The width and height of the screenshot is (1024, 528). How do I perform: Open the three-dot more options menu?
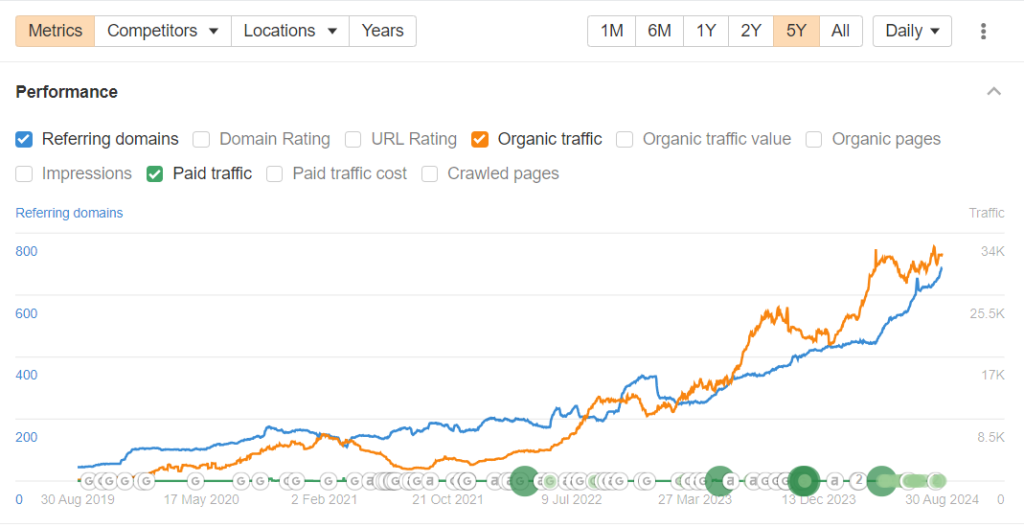[x=983, y=31]
